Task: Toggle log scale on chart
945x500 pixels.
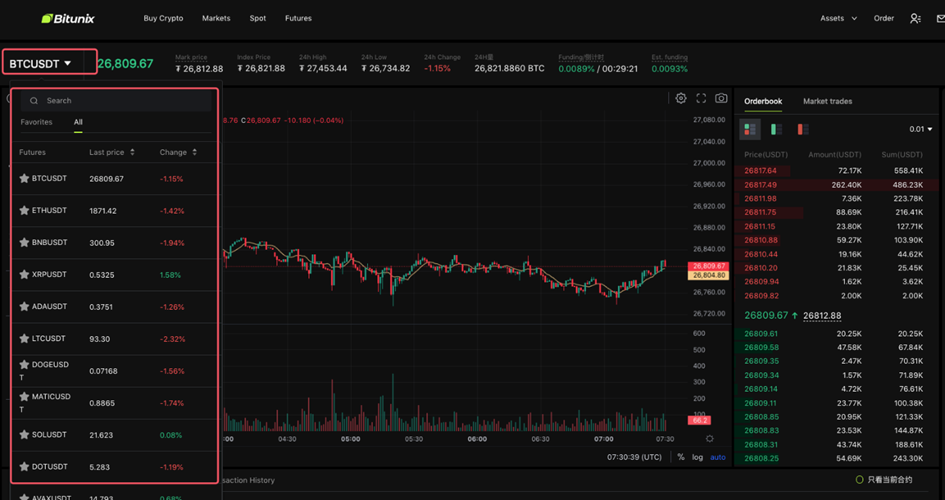Action: coord(697,457)
